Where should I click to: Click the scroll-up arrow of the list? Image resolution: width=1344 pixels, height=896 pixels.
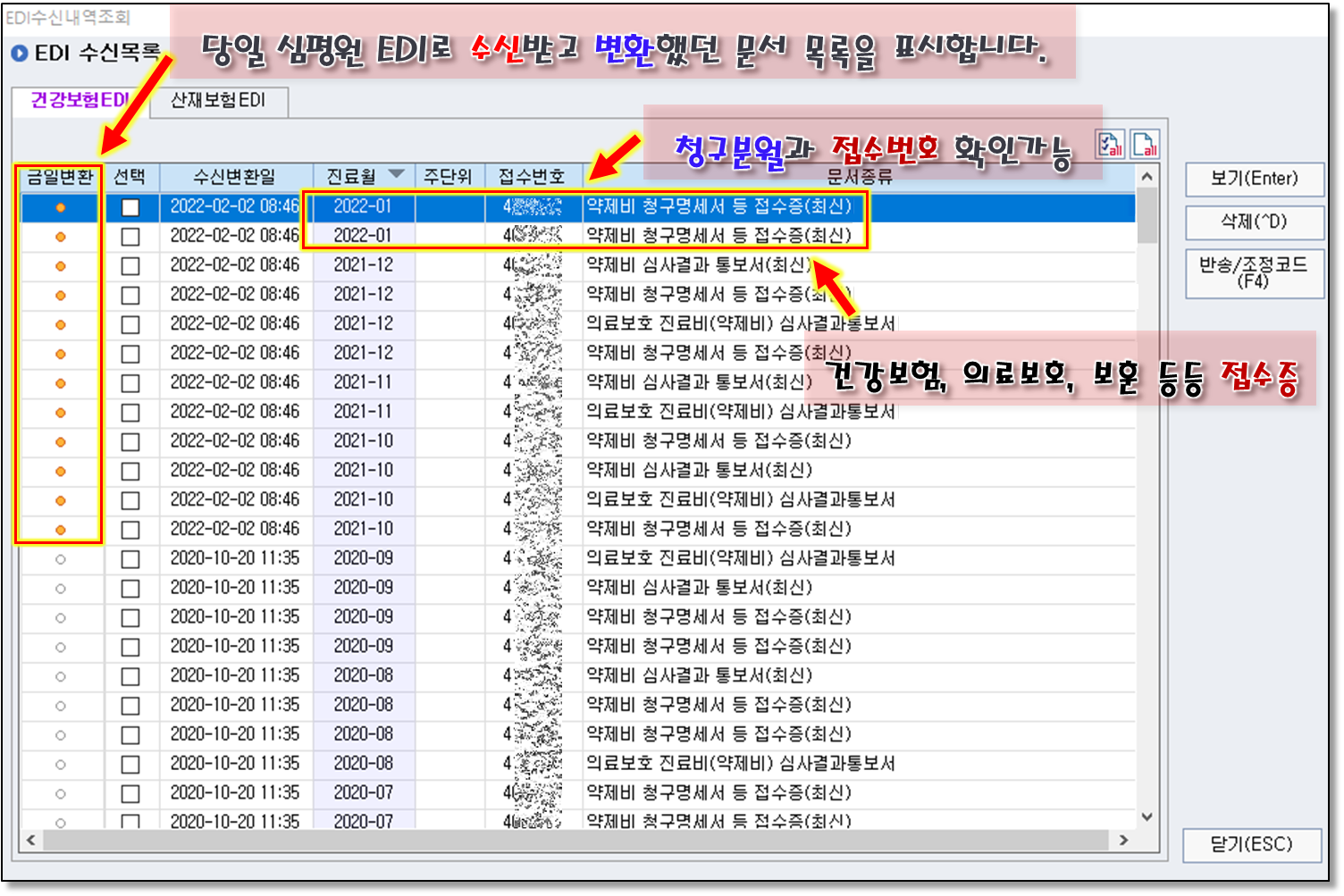(1147, 177)
